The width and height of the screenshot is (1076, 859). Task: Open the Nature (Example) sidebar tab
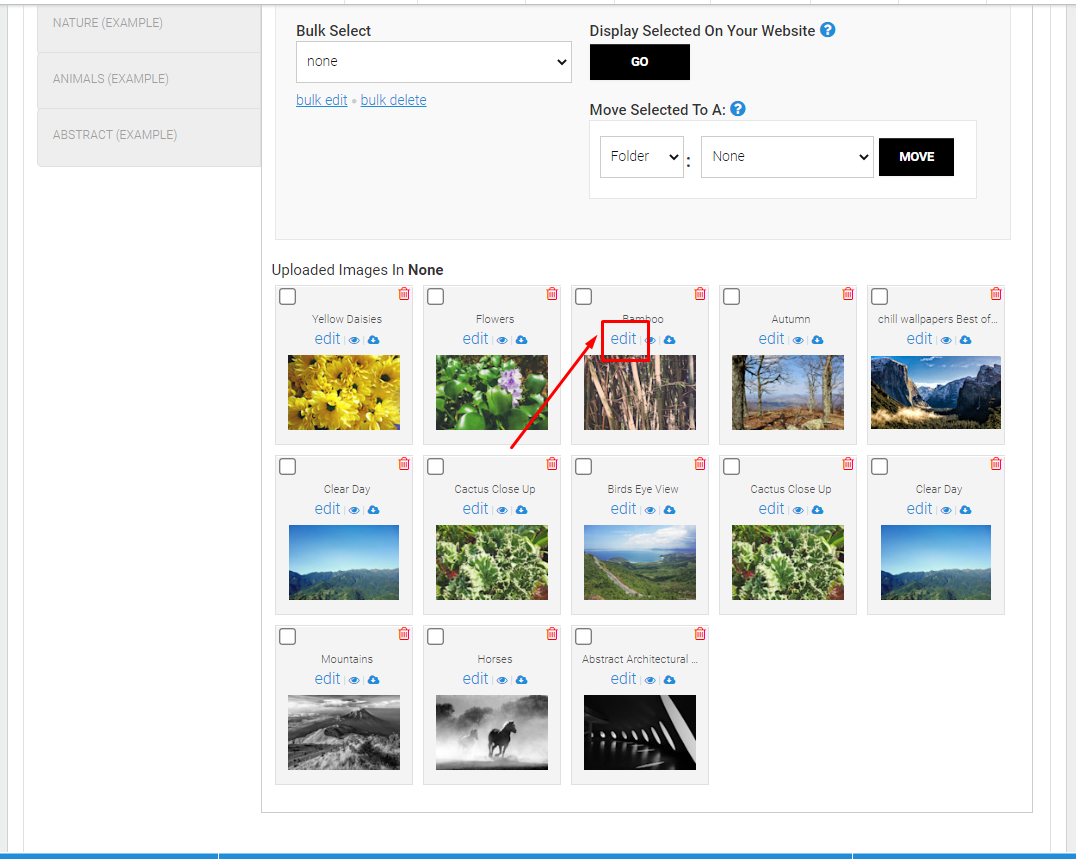149,24
